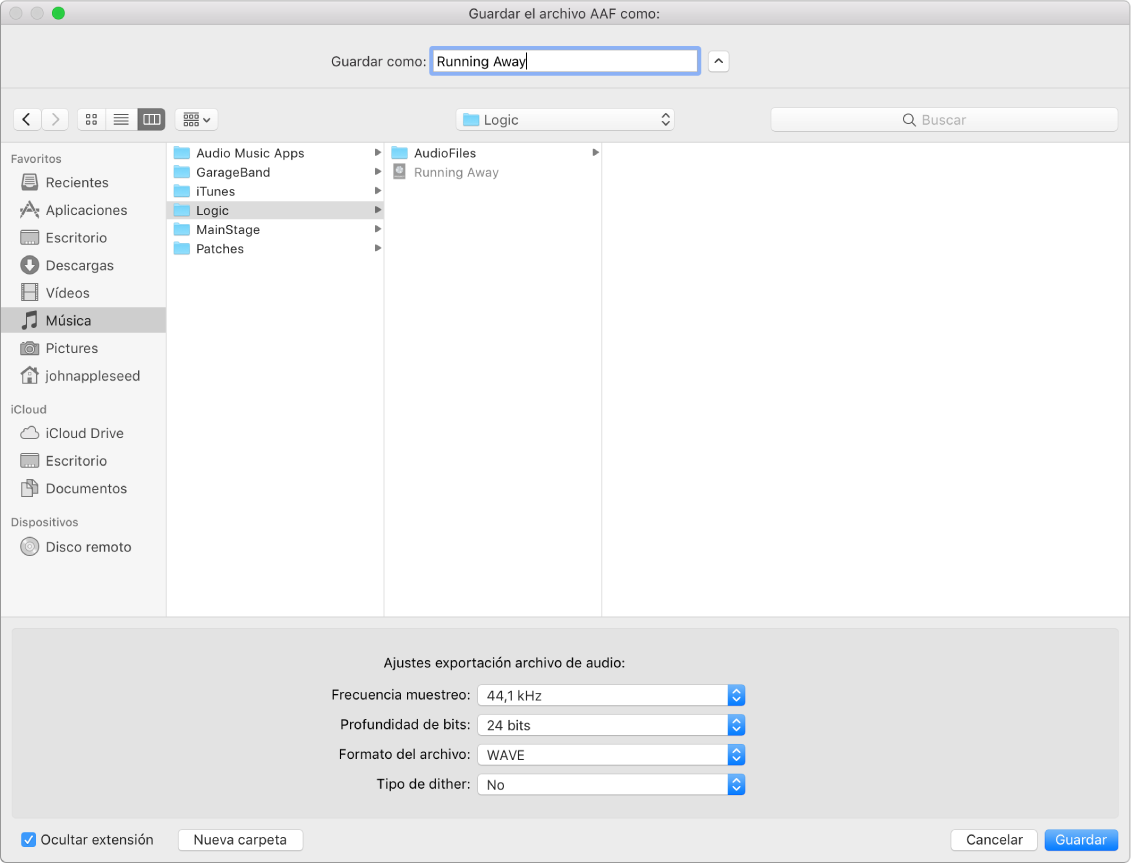Change Profundidad de bits setting
Screen dimensions: 1131x865
[x=611, y=726]
